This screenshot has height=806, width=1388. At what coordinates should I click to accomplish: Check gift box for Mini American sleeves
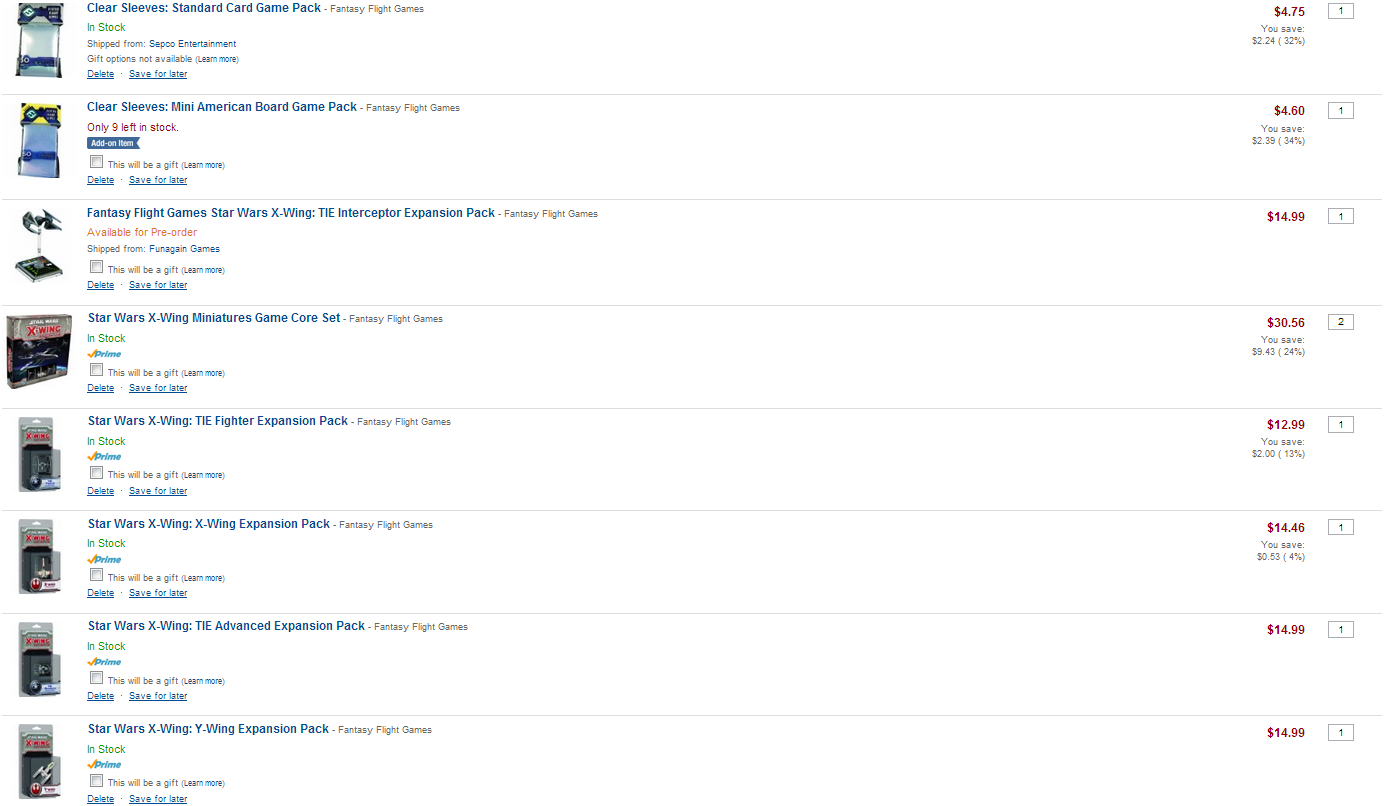(x=96, y=162)
